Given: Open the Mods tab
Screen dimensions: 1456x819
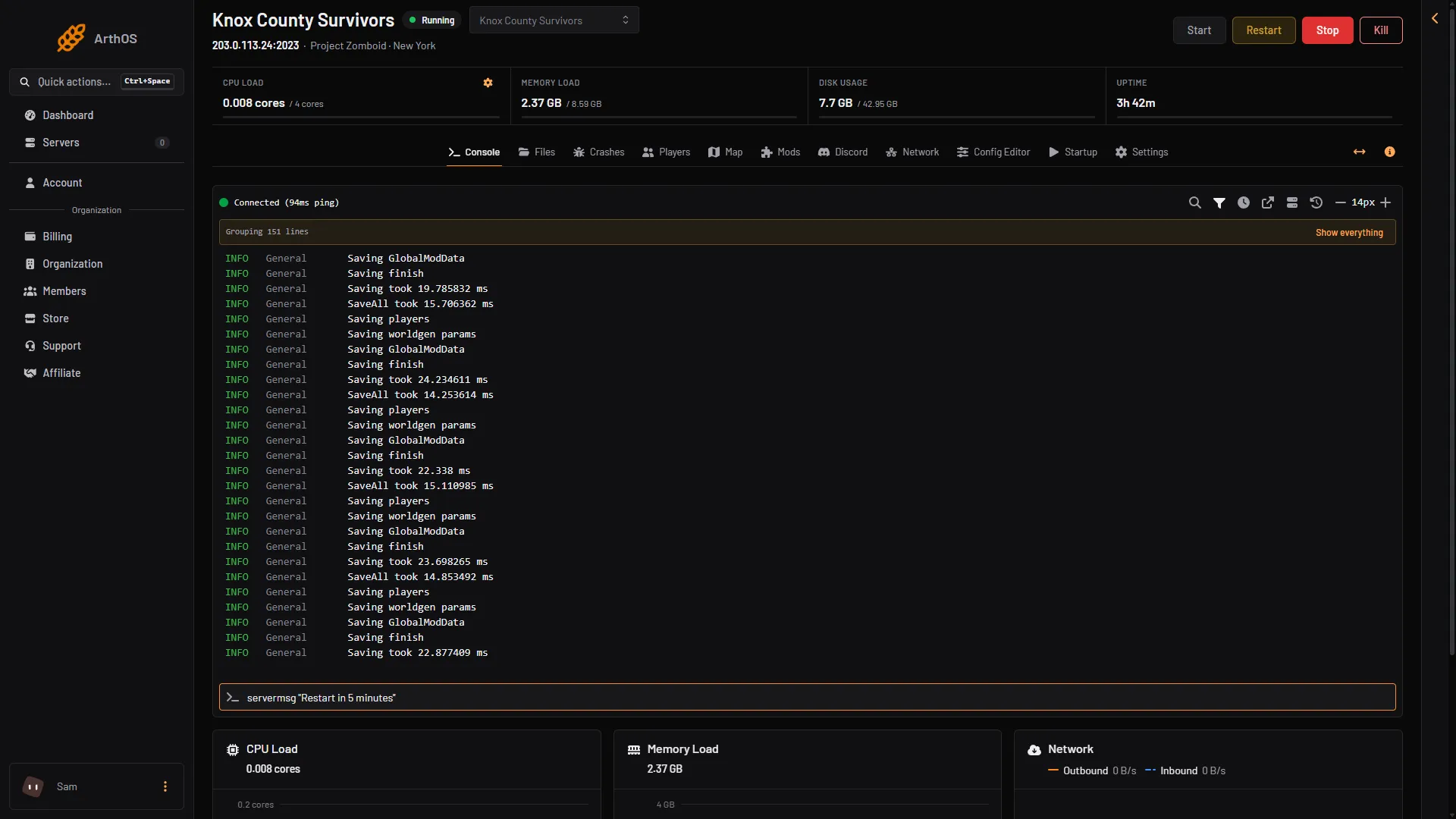Looking at the screenshot, I should coord(780,152).
